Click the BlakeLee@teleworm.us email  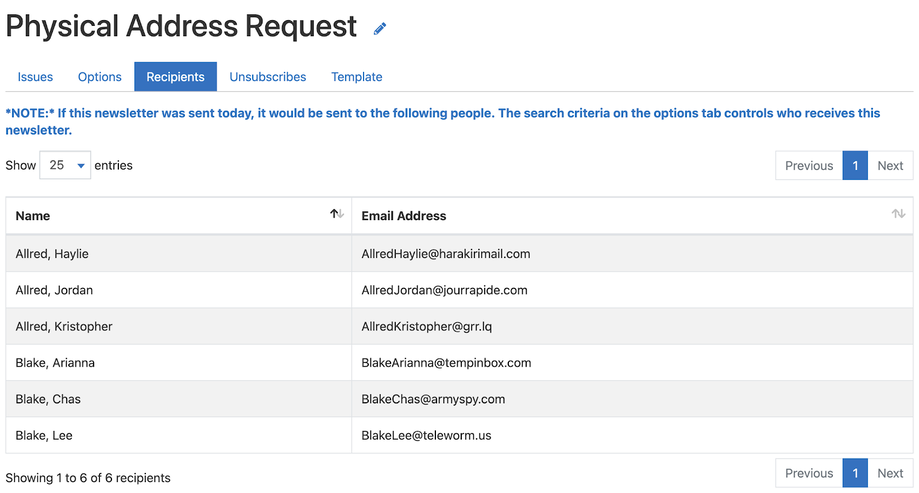coord(426,436)
